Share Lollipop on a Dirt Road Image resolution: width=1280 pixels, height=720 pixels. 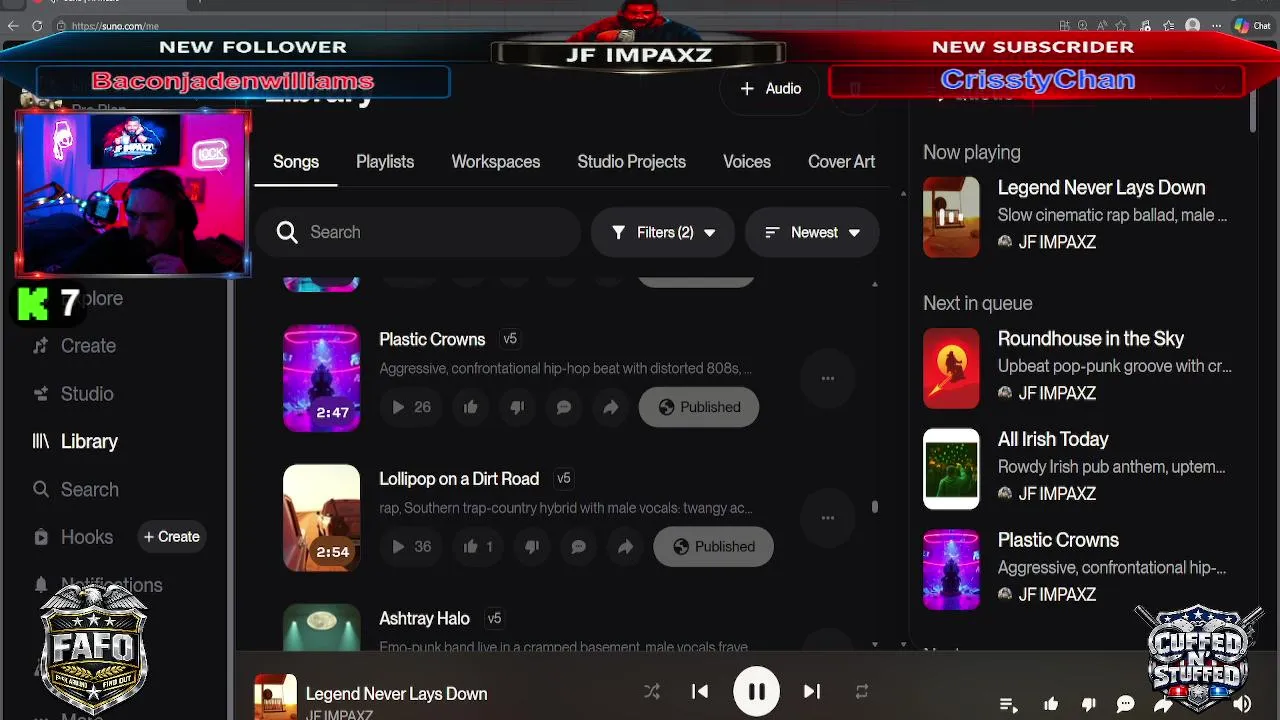click(625, 546)
